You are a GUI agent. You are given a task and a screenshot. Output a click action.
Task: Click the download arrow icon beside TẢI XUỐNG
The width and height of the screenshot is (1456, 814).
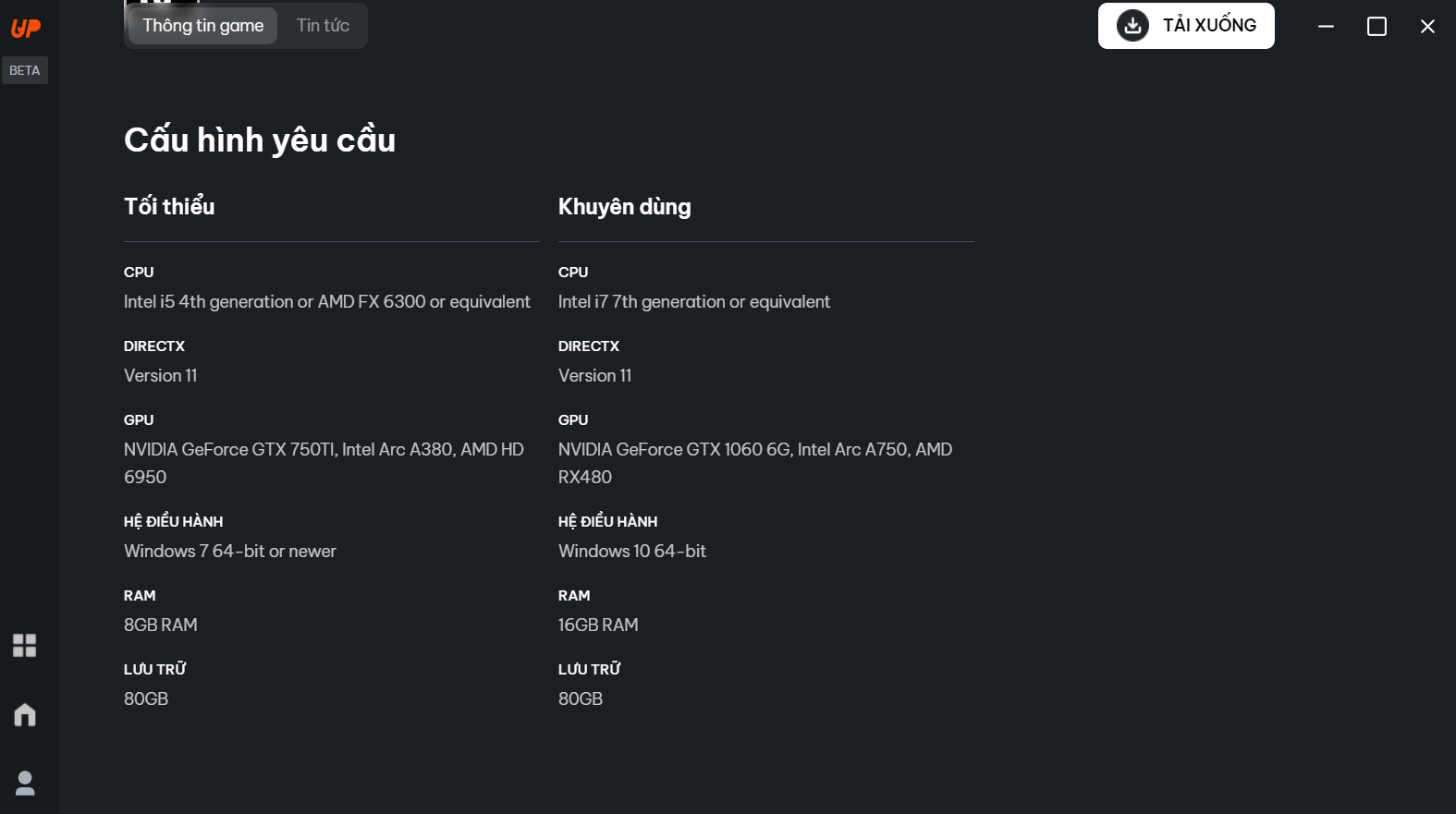(x=1132, y=26)
